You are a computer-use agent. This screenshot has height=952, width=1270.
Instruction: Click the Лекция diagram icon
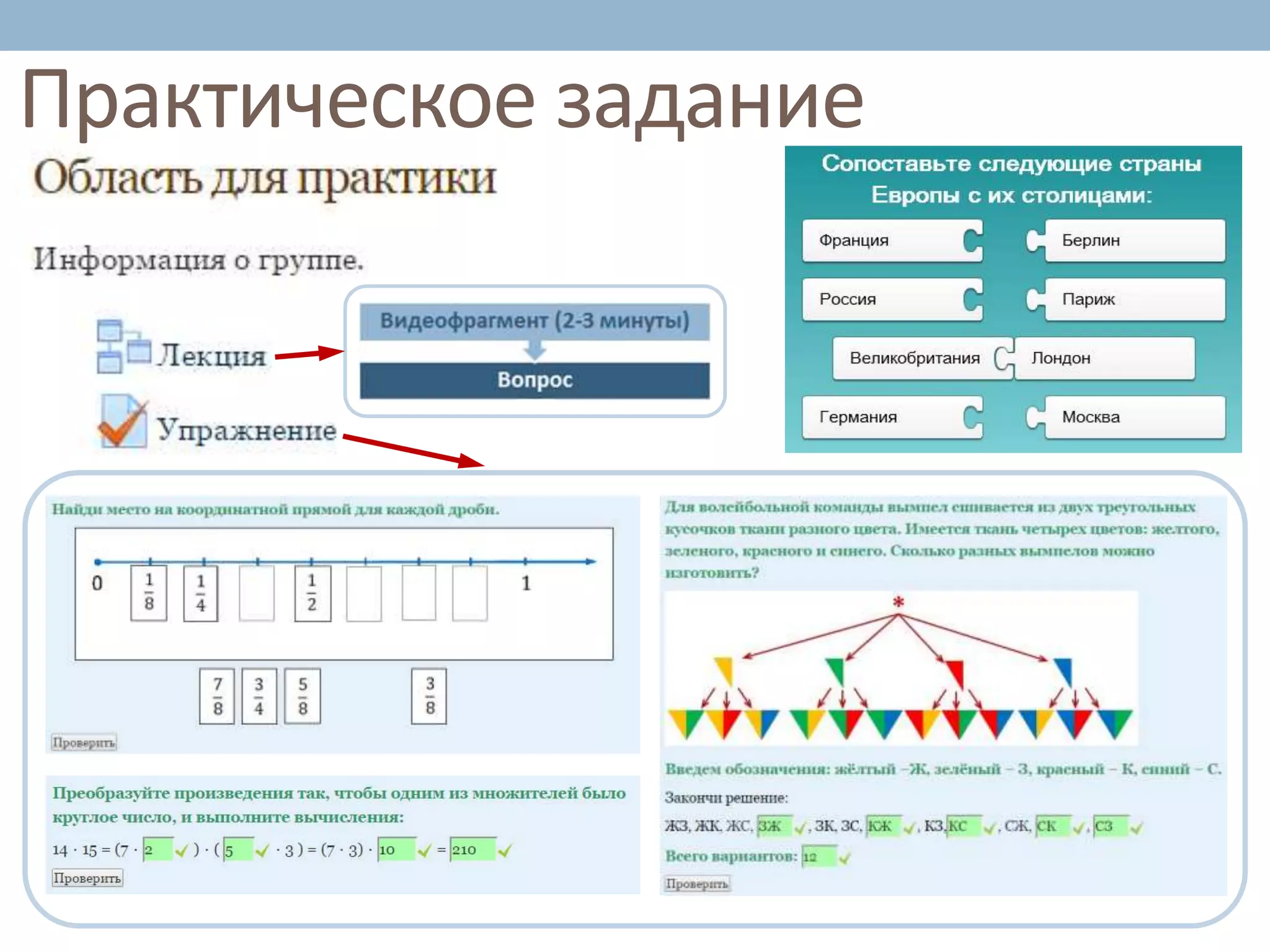click(x=123, y=346)
